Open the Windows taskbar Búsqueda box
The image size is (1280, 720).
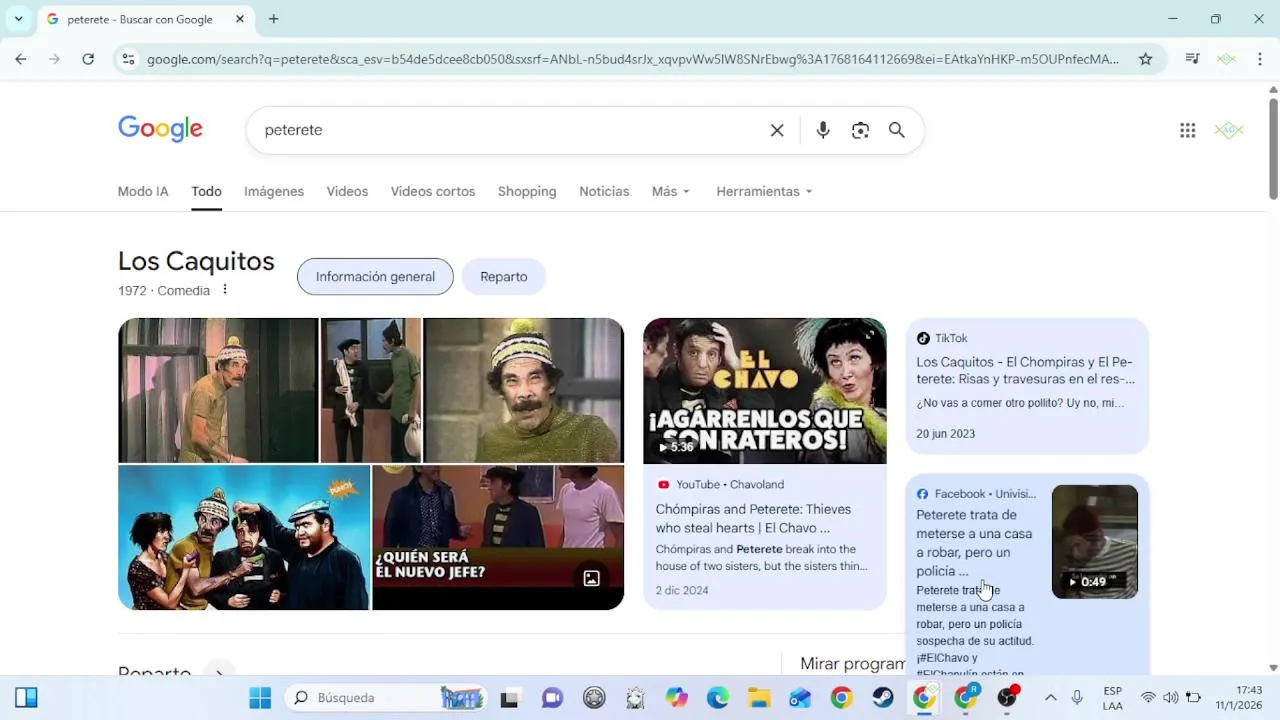click(x=384, y=697)
